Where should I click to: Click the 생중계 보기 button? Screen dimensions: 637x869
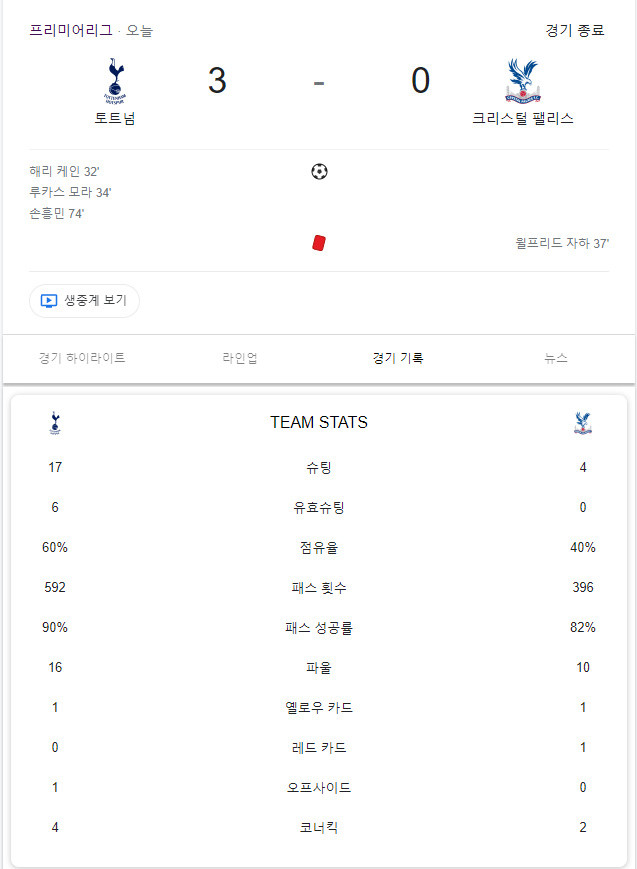[x=84, y=301]
